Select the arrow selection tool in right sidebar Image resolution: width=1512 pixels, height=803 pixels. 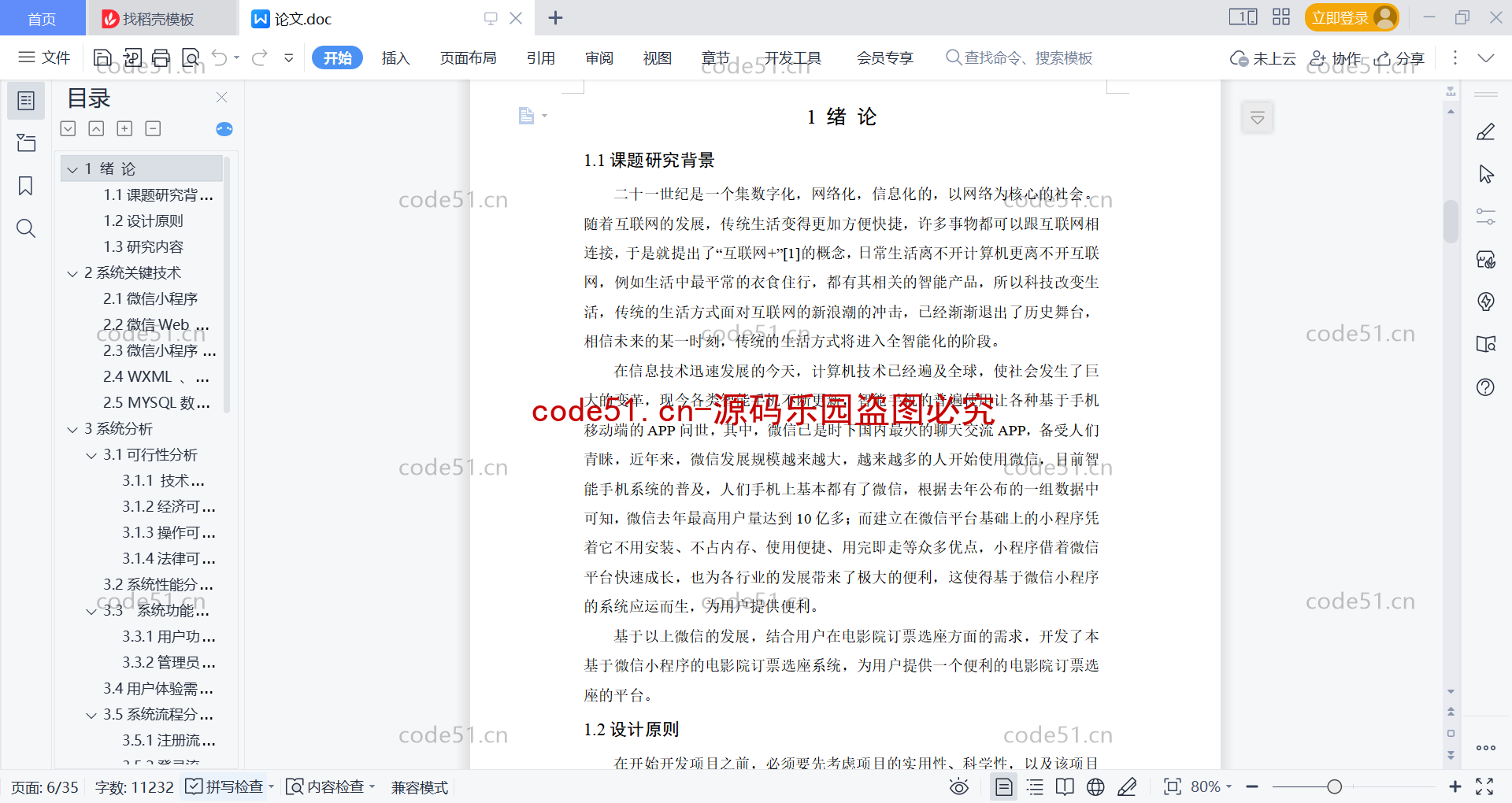pos(1486,174)
